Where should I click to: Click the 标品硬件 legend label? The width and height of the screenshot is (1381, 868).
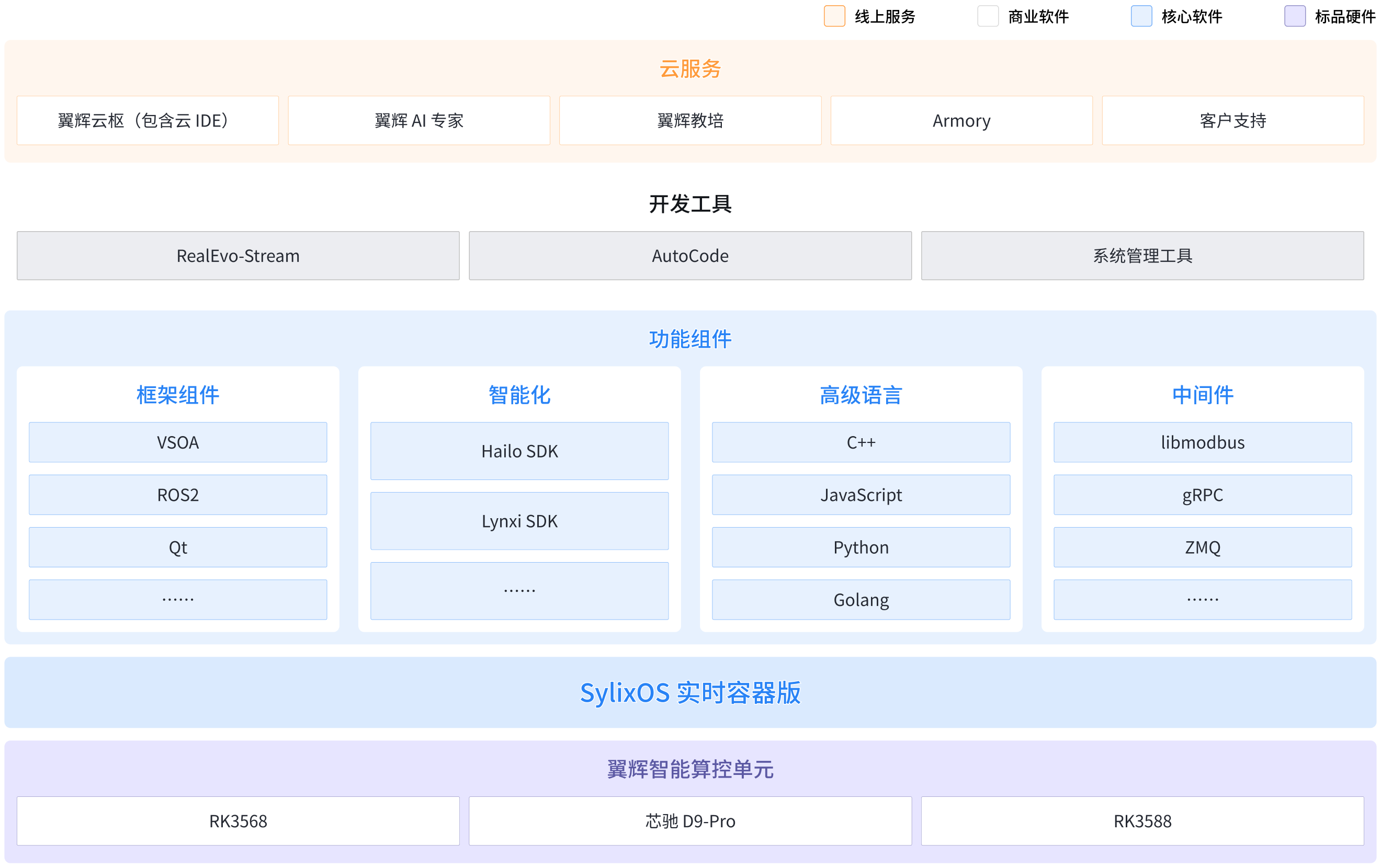coord(1345,17)
